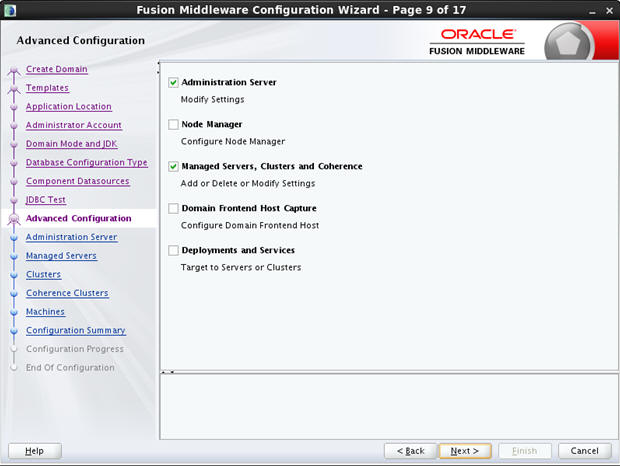
Task: Click the wizard application icon in title bar
Action: coord(10,10)
